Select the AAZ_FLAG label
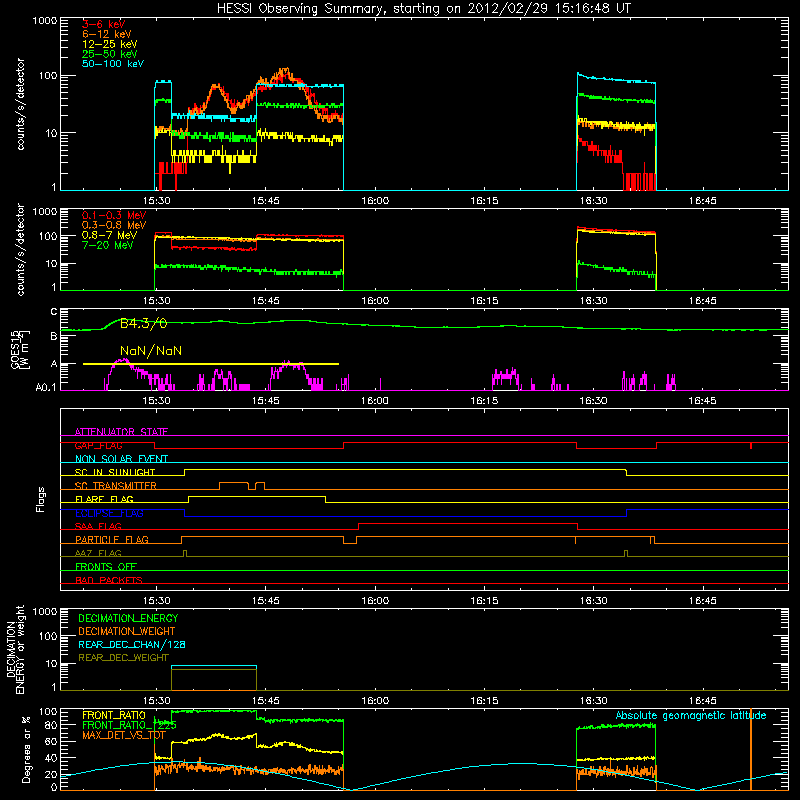 click(98, 553)
